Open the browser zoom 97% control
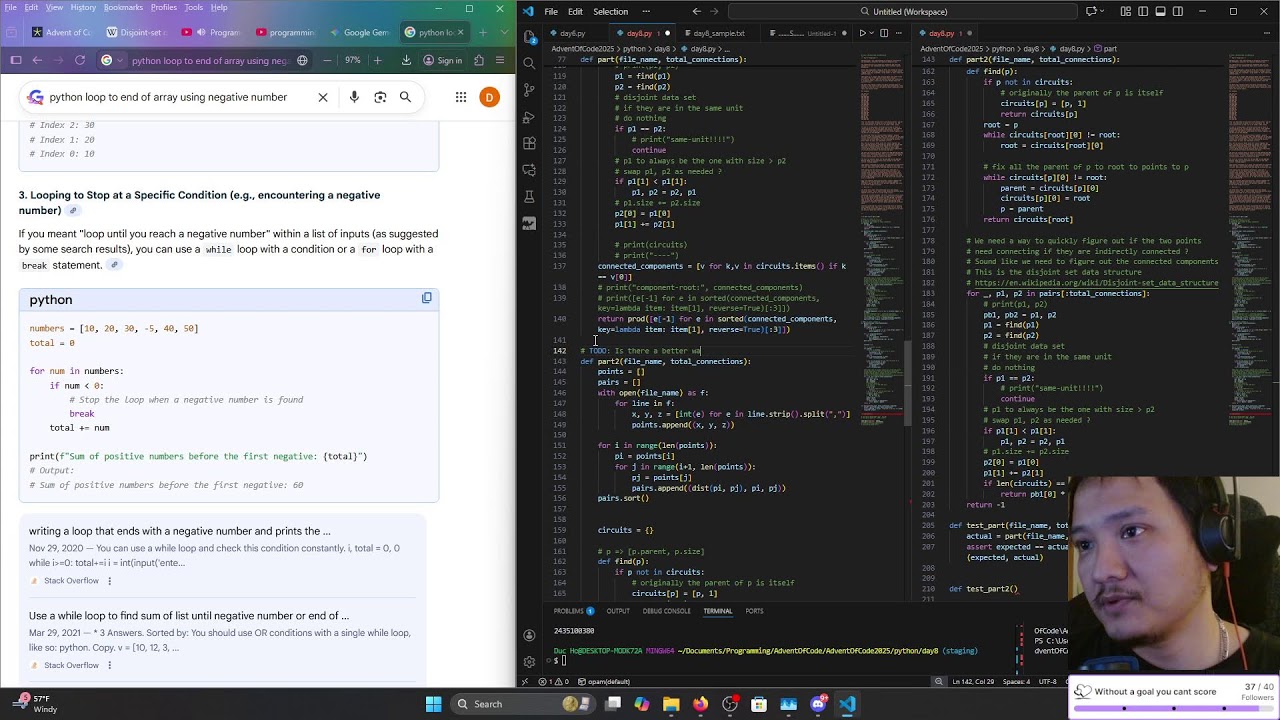 click(x=352, y=60)
